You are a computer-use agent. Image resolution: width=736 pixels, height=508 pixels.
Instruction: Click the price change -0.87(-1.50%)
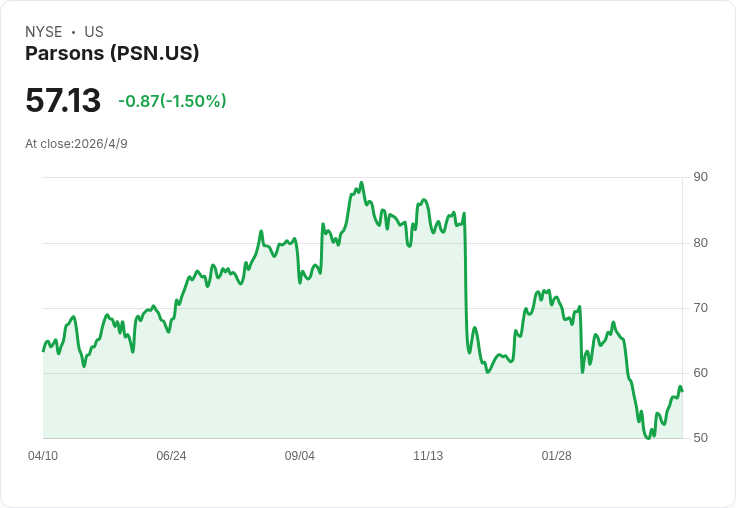pyautogui.click(x=172, y=101)
